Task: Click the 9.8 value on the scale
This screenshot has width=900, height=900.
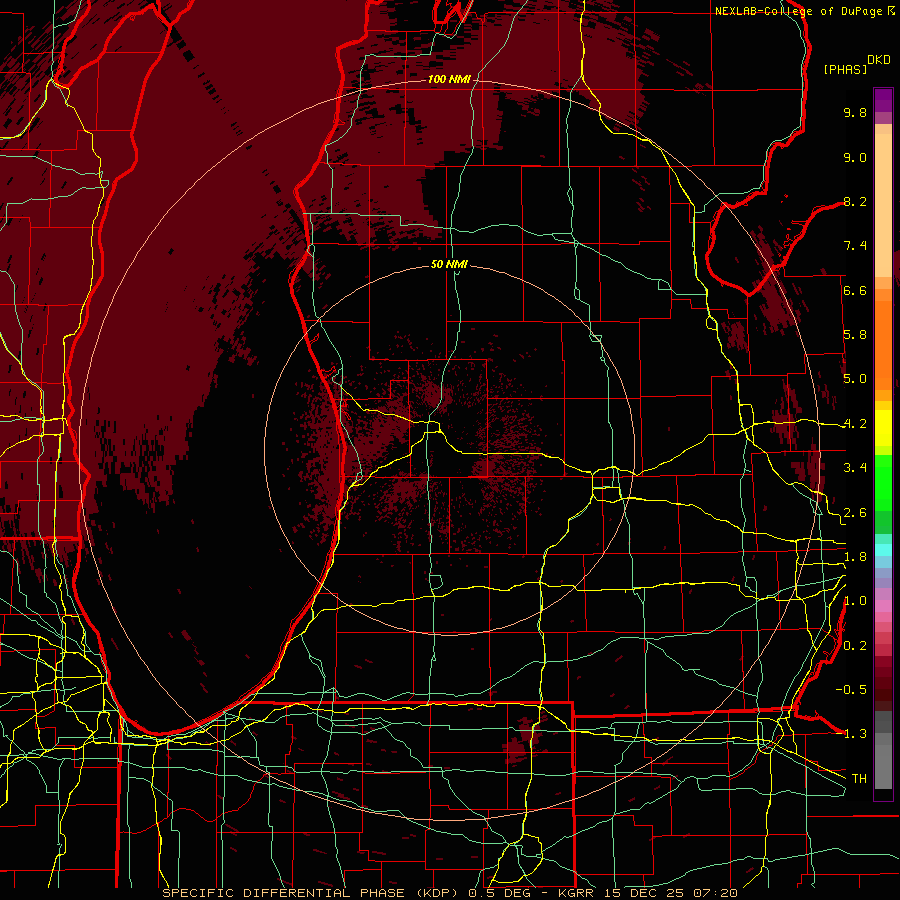Action: 855,112
